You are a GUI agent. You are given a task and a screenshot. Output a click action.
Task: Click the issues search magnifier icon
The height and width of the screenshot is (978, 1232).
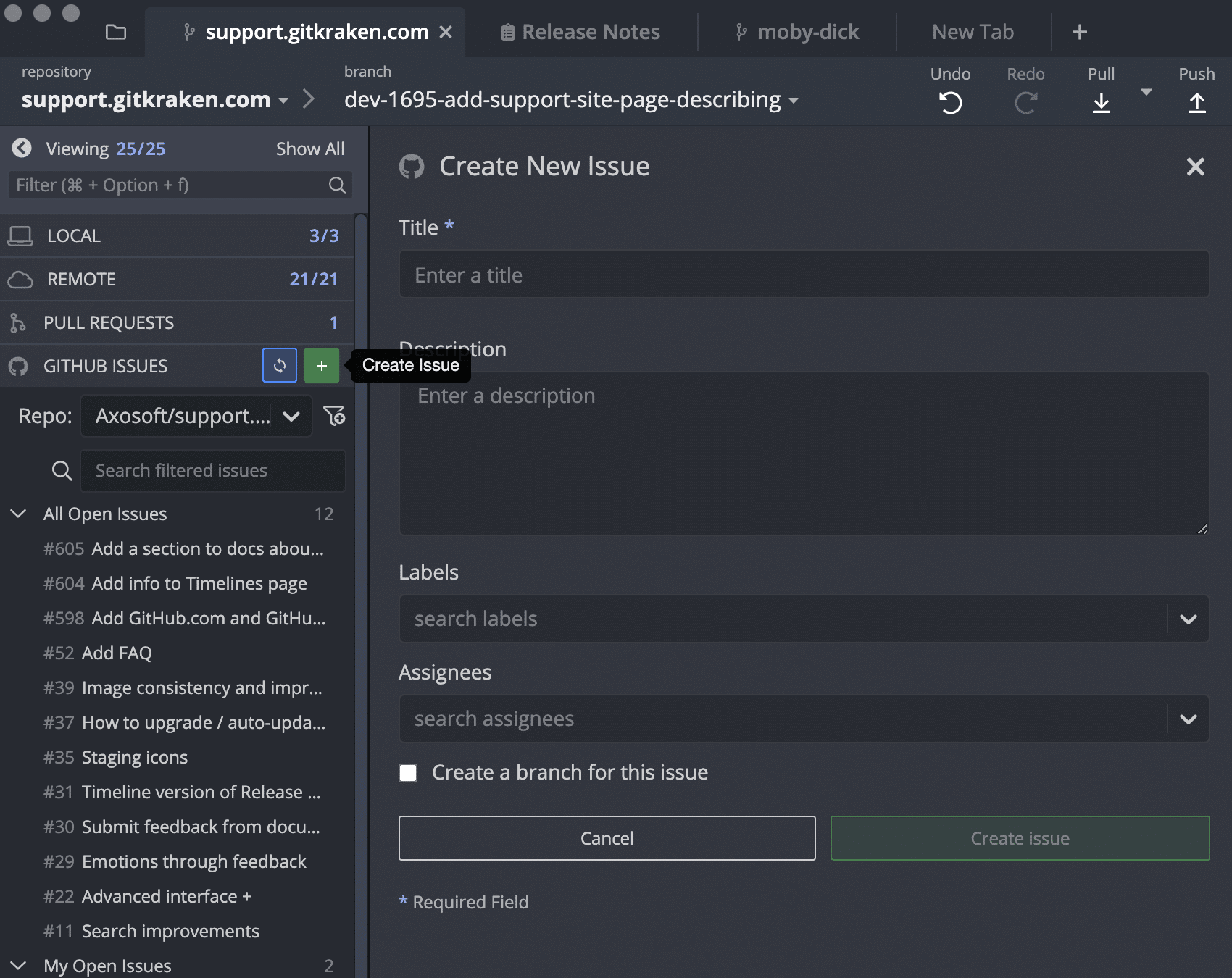tap(62, 471)
